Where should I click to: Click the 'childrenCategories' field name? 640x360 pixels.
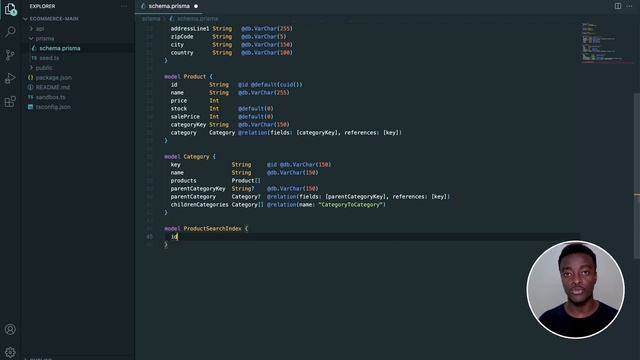(200, 204)
